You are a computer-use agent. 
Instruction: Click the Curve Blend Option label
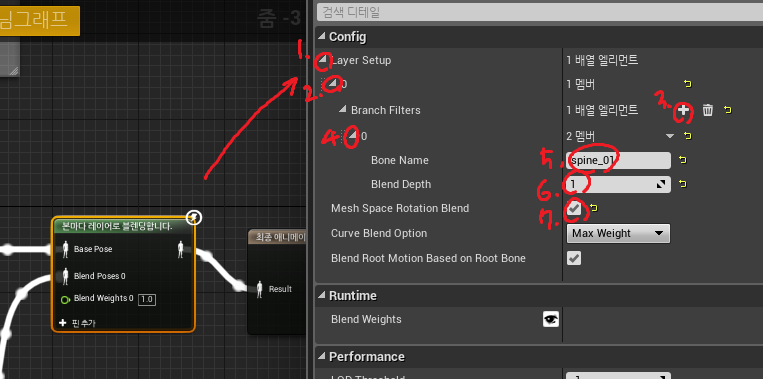tap(379, 234)
